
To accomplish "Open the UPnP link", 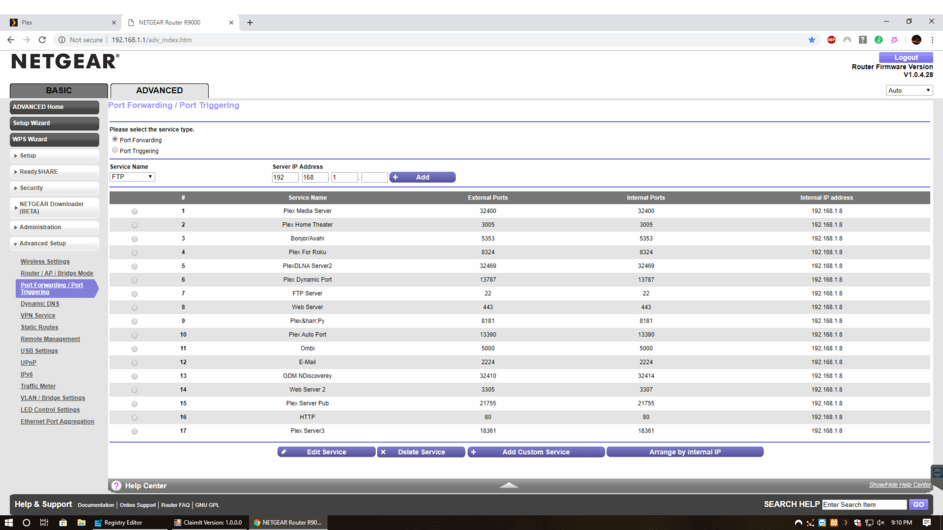I will pos(28,363).
